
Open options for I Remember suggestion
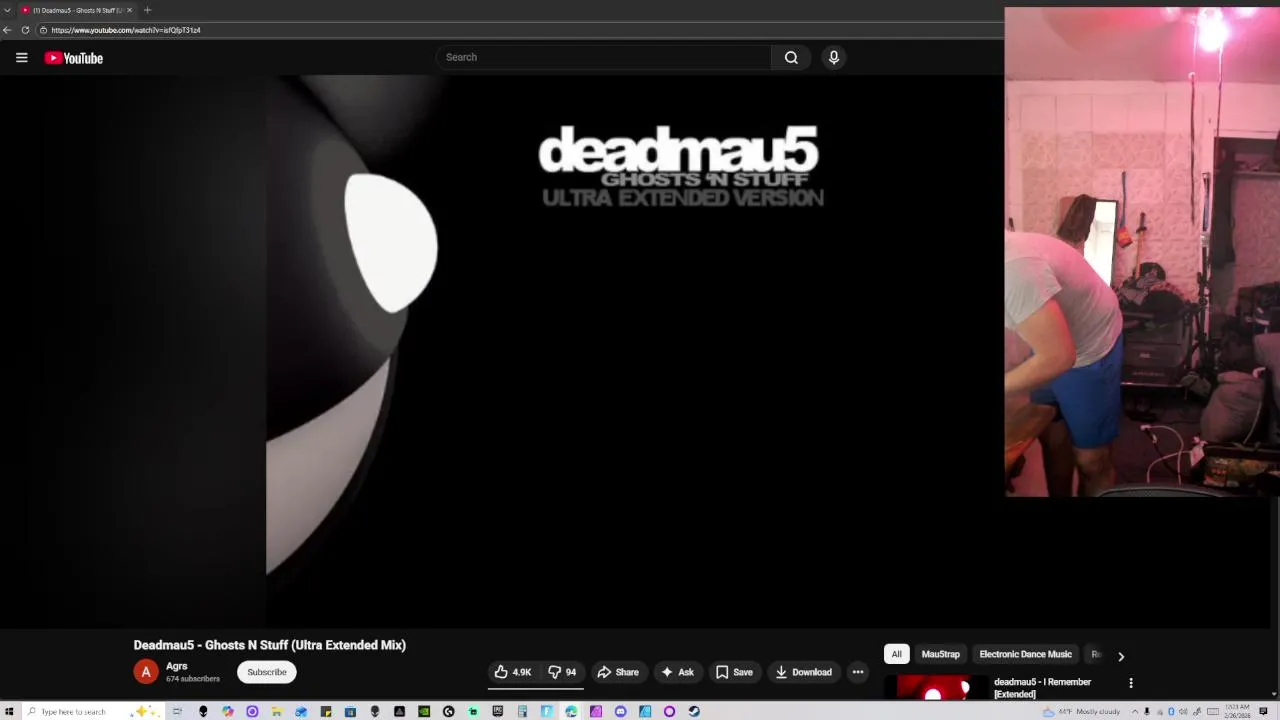pyautogui.click(x=1131, y=683)
